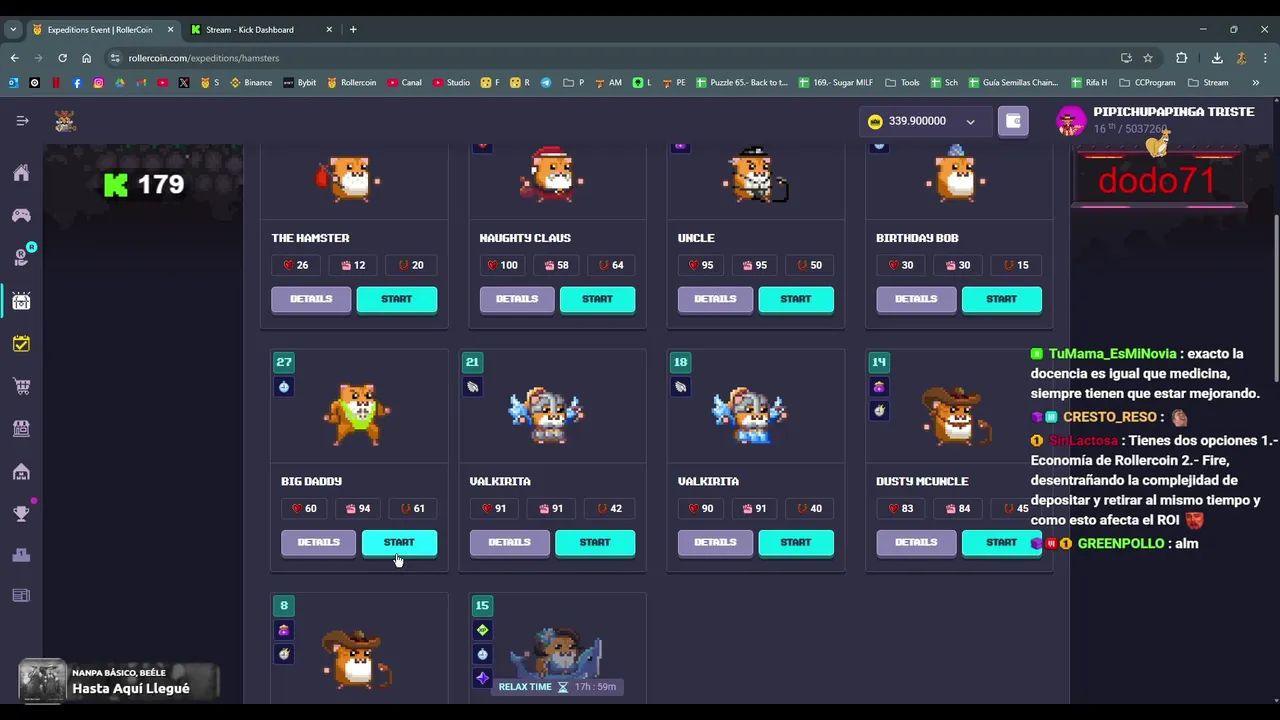View Details for Dusty McUncle
Screen dimensions: 1280x720
click(916, 542)
